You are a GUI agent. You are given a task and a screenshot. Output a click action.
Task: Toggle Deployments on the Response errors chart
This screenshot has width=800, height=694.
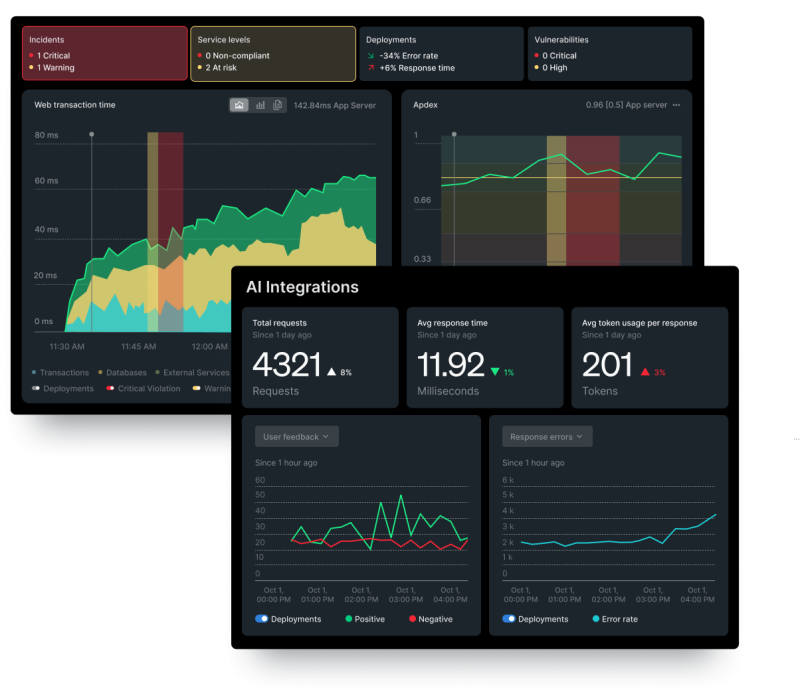point(508,619)
